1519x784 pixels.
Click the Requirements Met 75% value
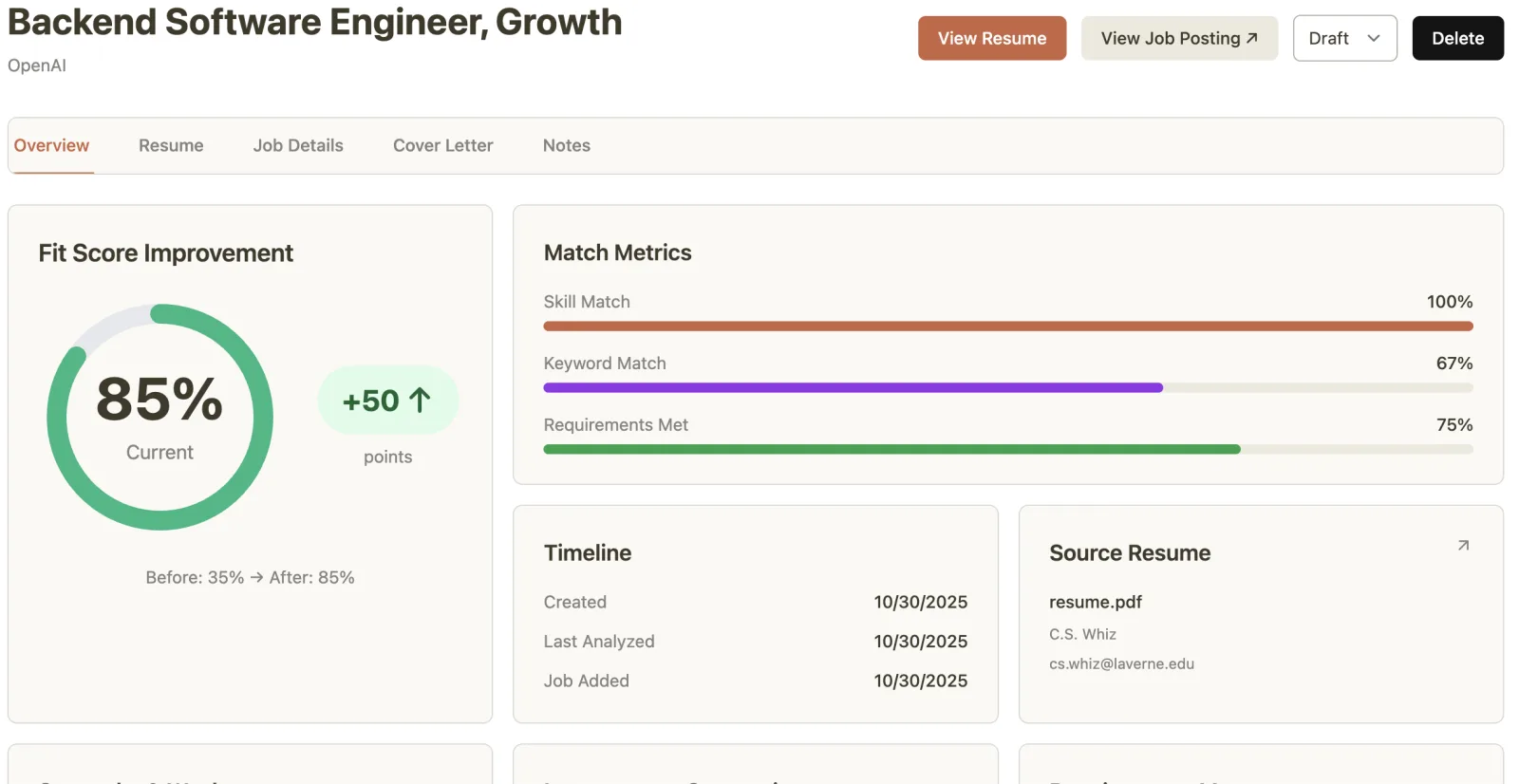pyautogui.click(x=1454, y=425)
